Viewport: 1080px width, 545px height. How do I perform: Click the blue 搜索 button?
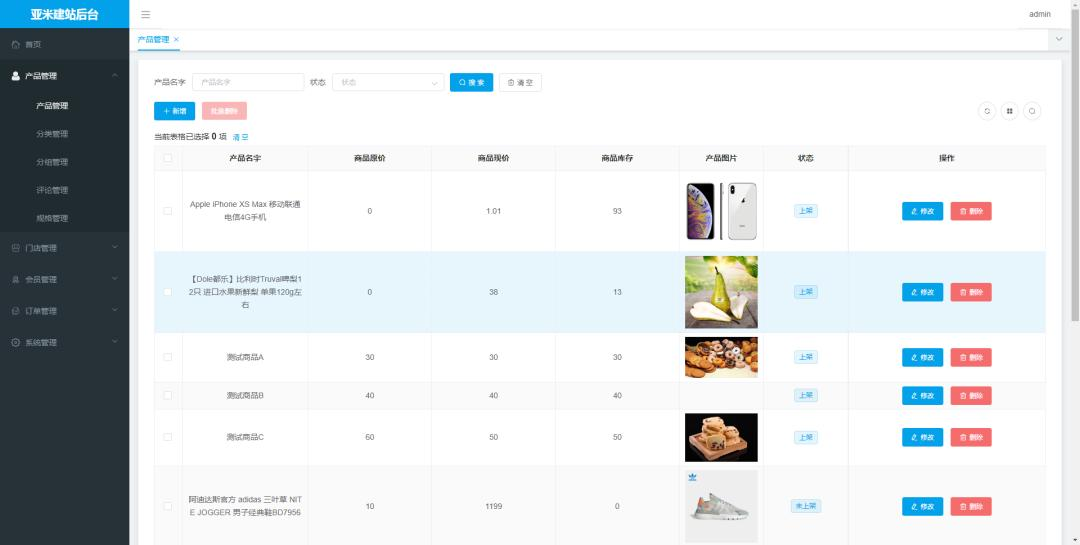(x=471, y=82)
